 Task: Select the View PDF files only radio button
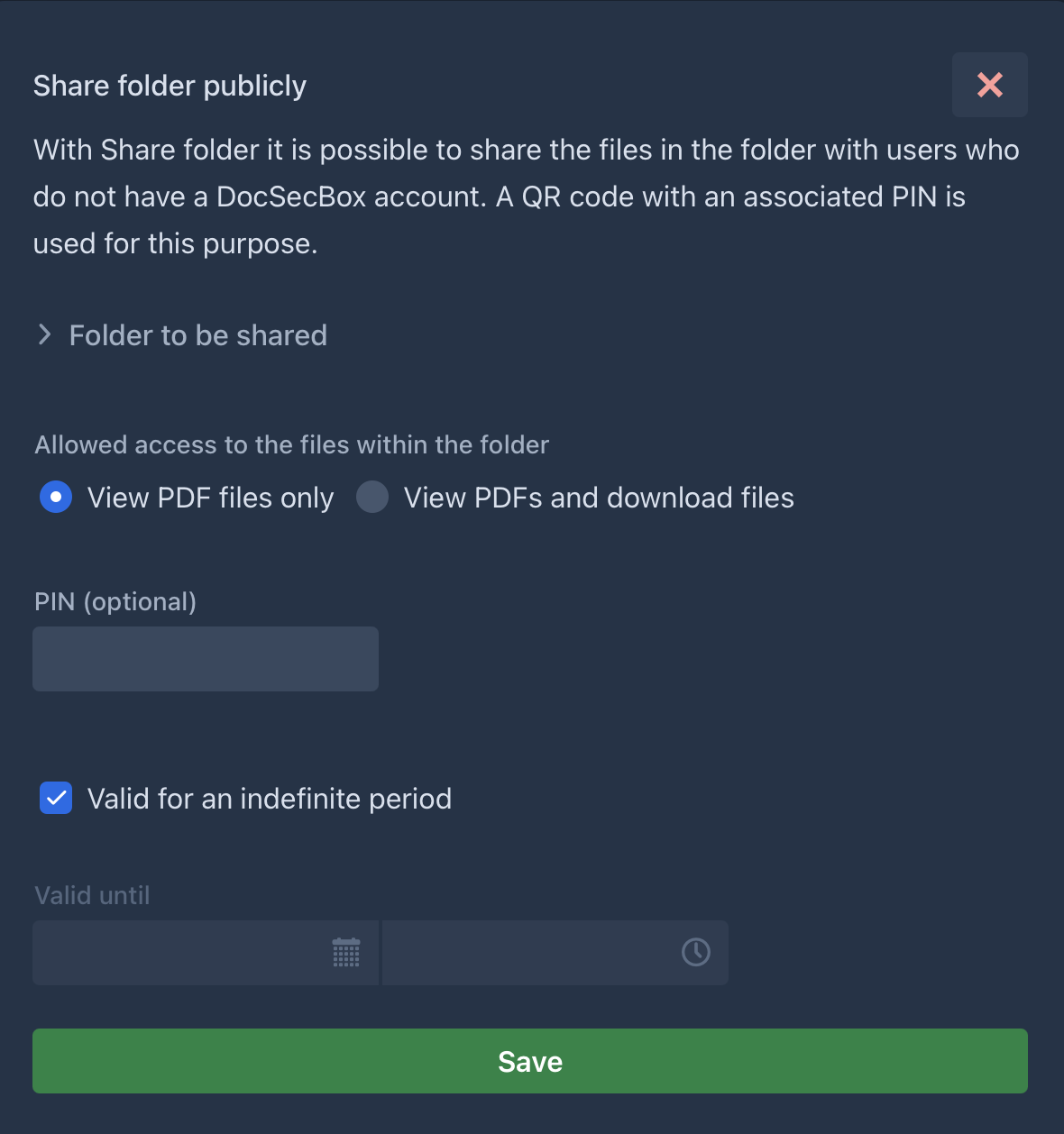point(56,497)
